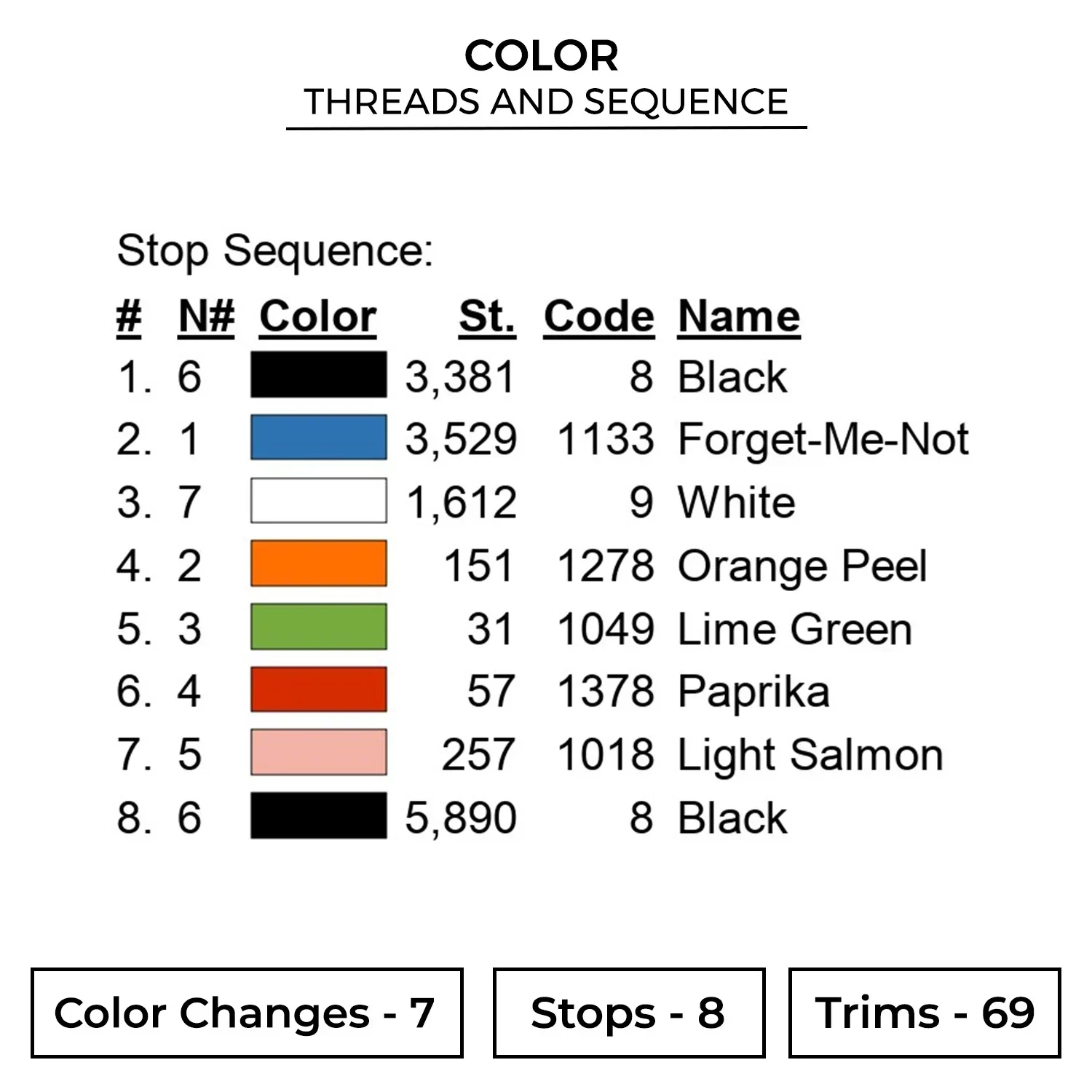The image size is (1092, 1092).
Task: Click the Color Changes - 7 box
Action: 247,1013
